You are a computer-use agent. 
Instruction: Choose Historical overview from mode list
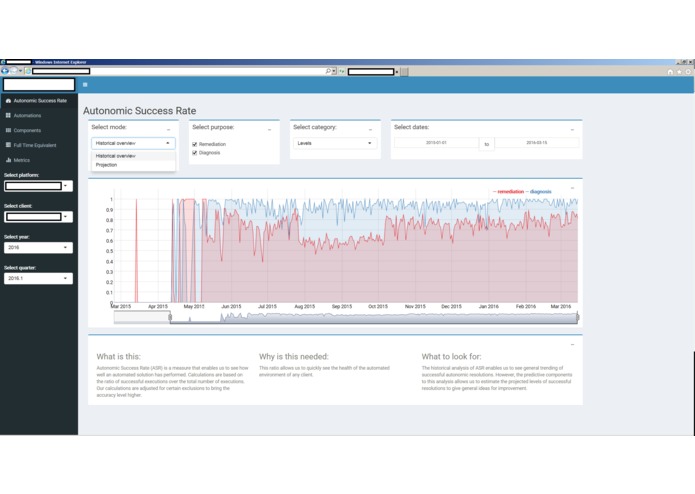(x=133, y=156)
